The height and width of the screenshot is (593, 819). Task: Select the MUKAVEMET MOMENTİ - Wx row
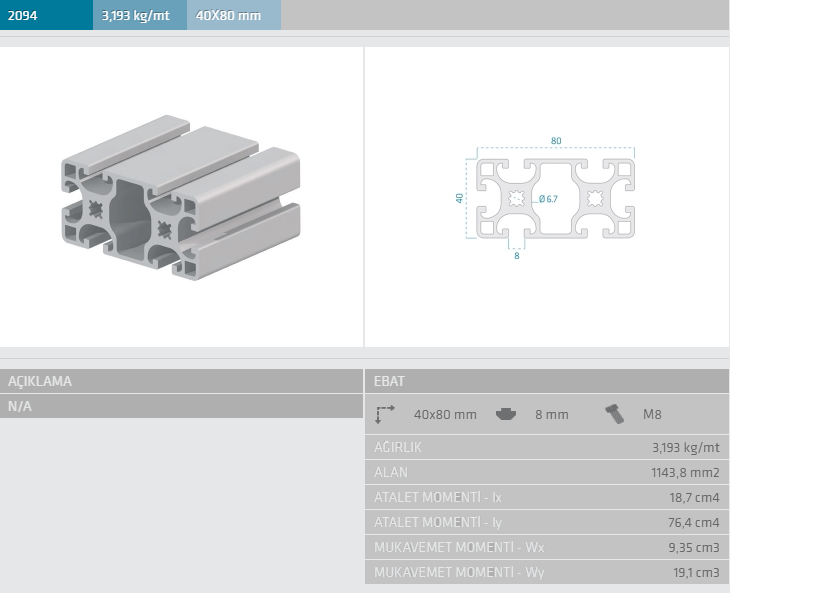(x=460, y=547)
